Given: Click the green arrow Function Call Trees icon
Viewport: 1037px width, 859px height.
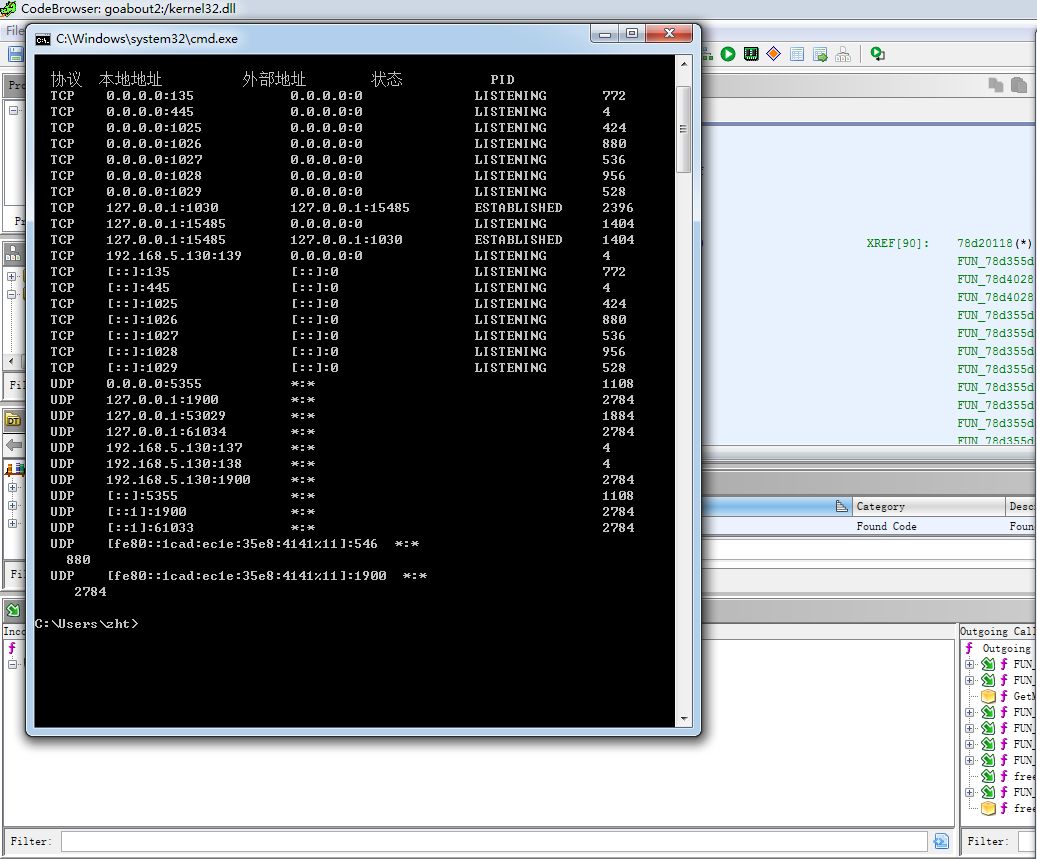Looking at the screenshot, I should (x=13, y=610).
